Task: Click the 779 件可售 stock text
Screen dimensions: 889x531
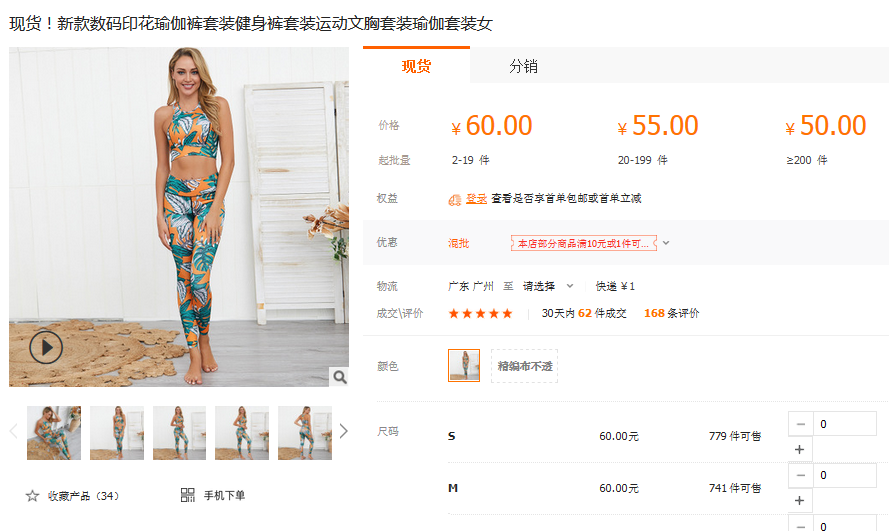Action: pyautogui.click(x=735, y=436)
